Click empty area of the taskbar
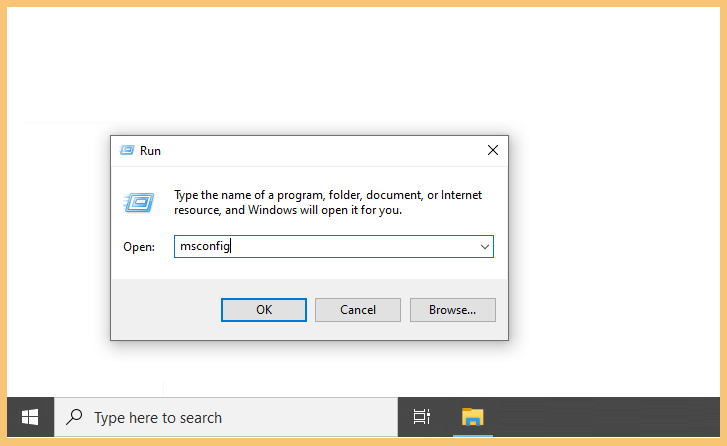Image resolution: width=727 pixels, height=446 pixels. (603, 417)
